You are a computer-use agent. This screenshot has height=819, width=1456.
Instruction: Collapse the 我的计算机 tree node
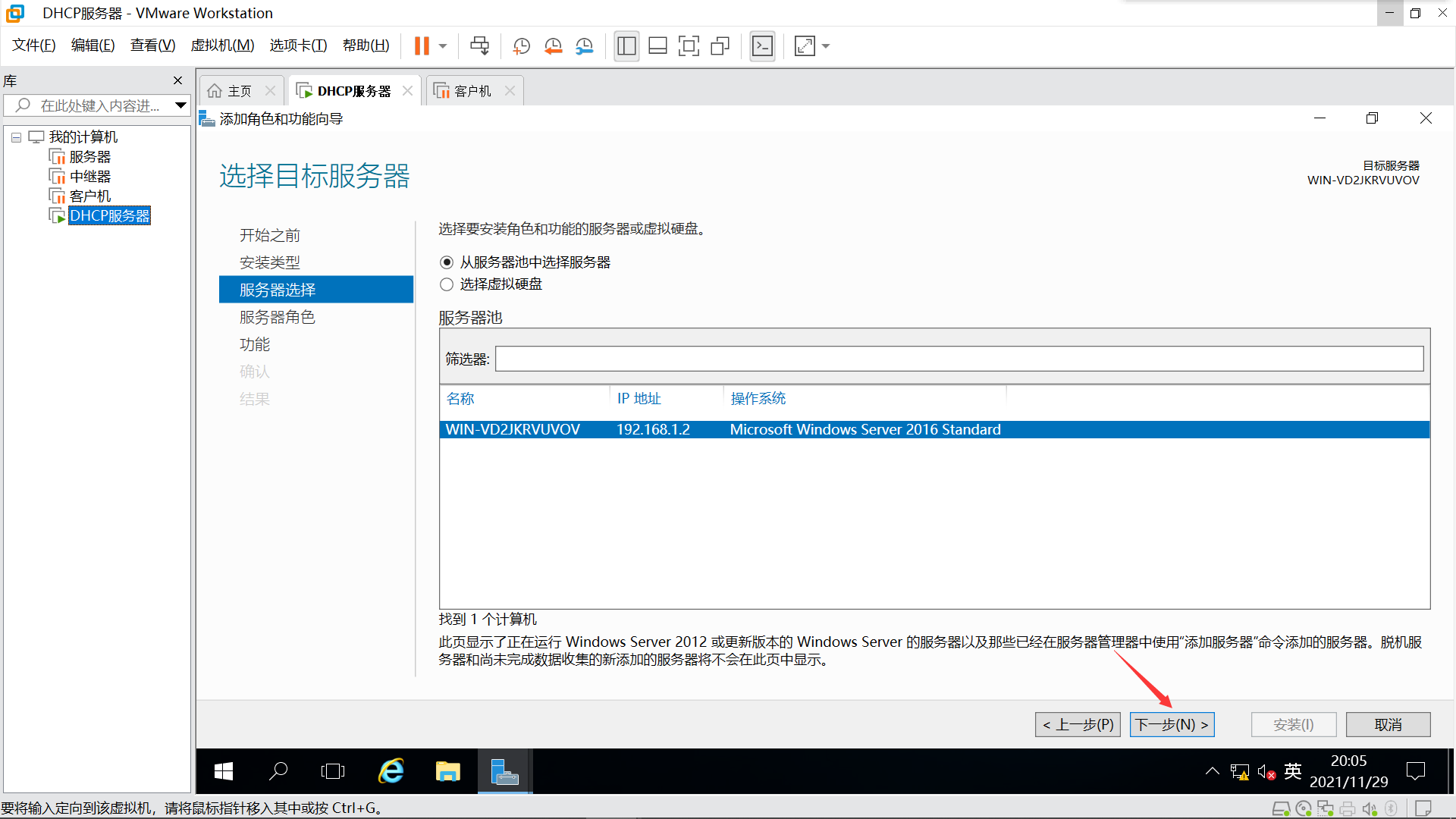point(16,137)
